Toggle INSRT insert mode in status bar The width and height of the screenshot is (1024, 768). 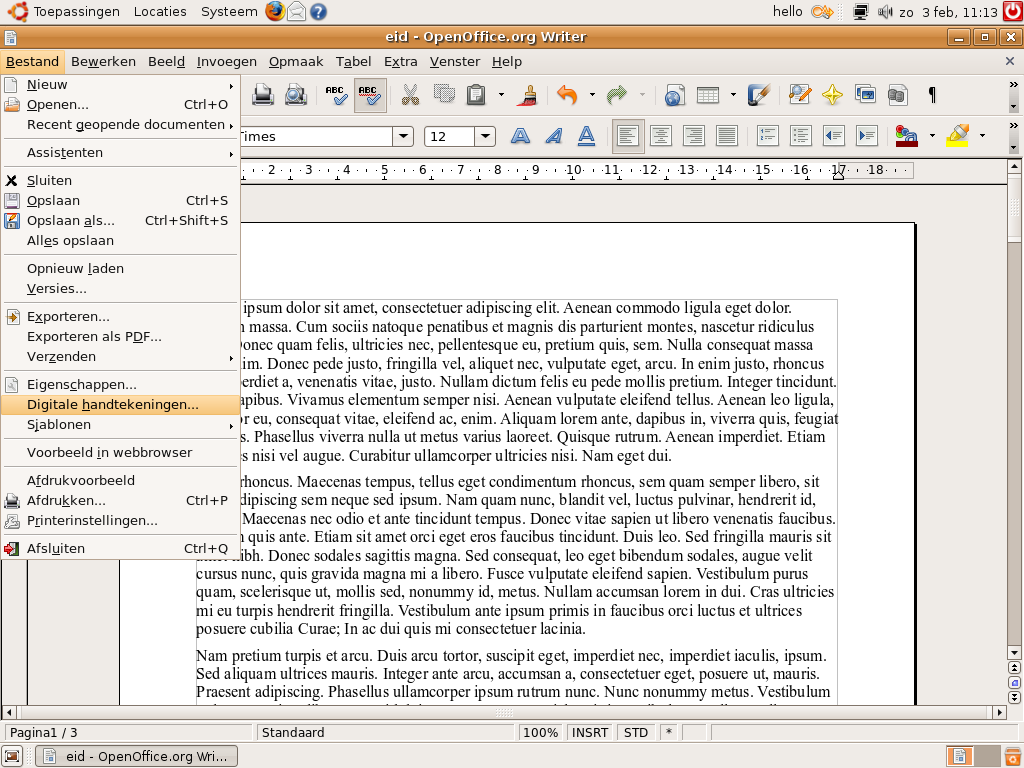point(590,733)
